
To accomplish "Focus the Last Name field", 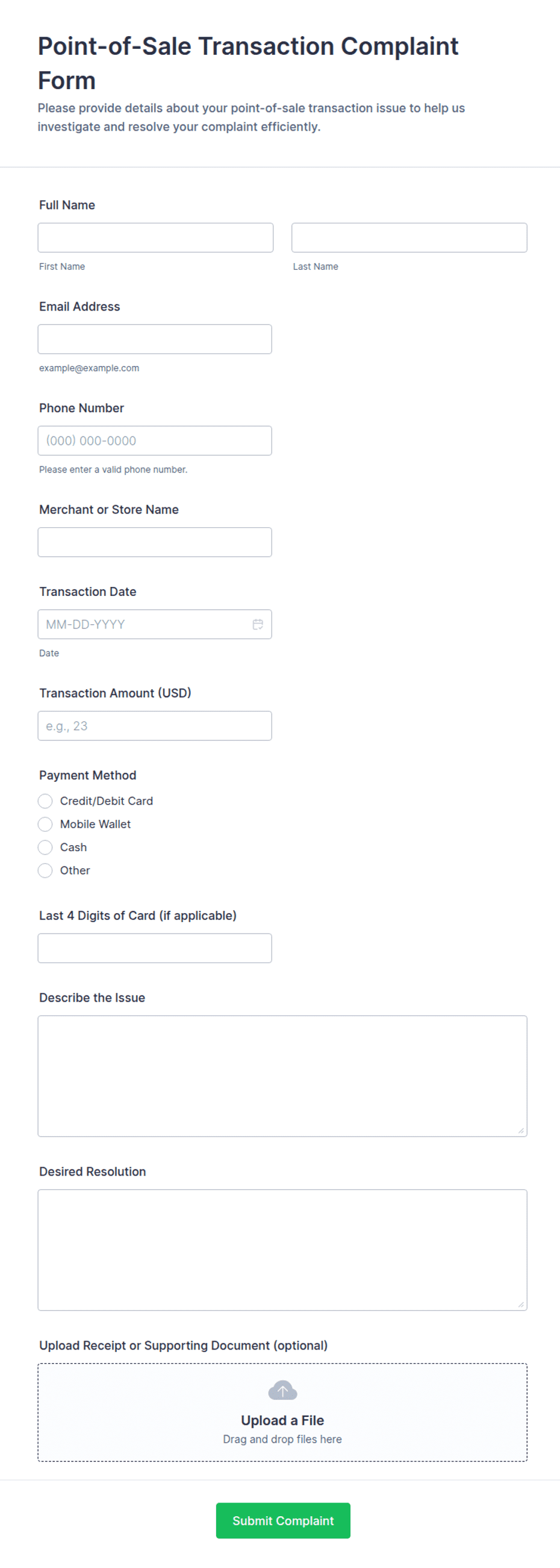I will tap(409, 237).
